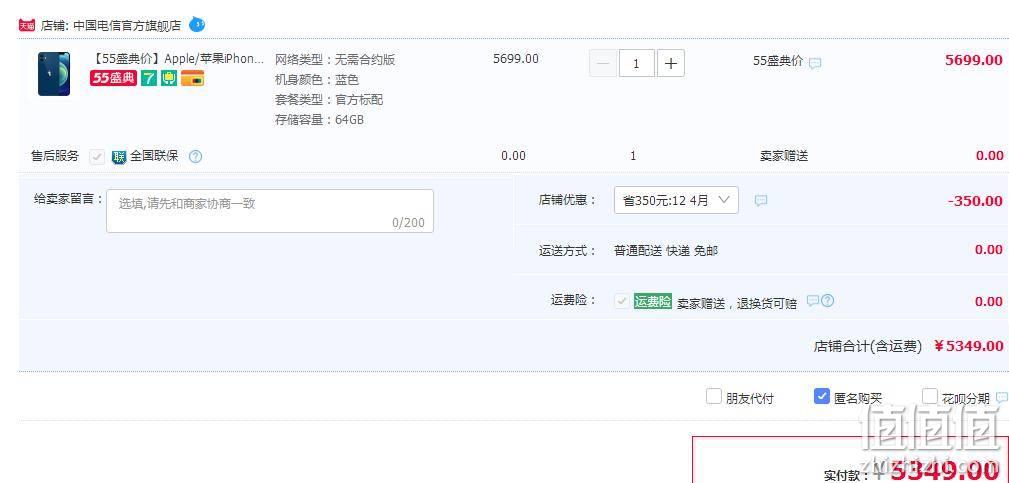Toggle the 运费险 checkbox
The width and height of the screenshot is (1009, 483).
coord(622,301)
